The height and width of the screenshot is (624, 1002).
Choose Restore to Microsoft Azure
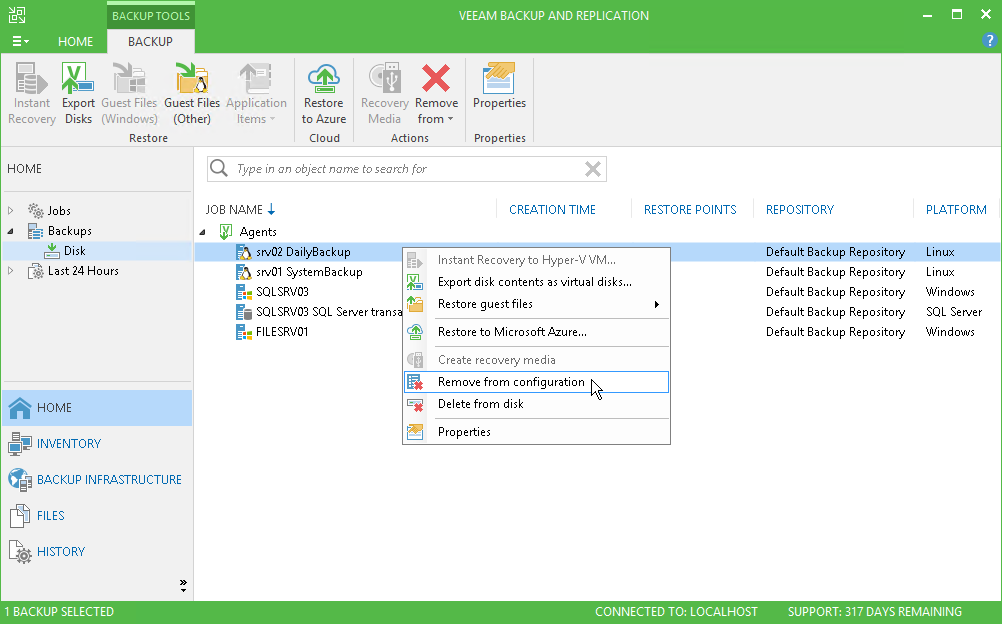[x=536, y=332]
